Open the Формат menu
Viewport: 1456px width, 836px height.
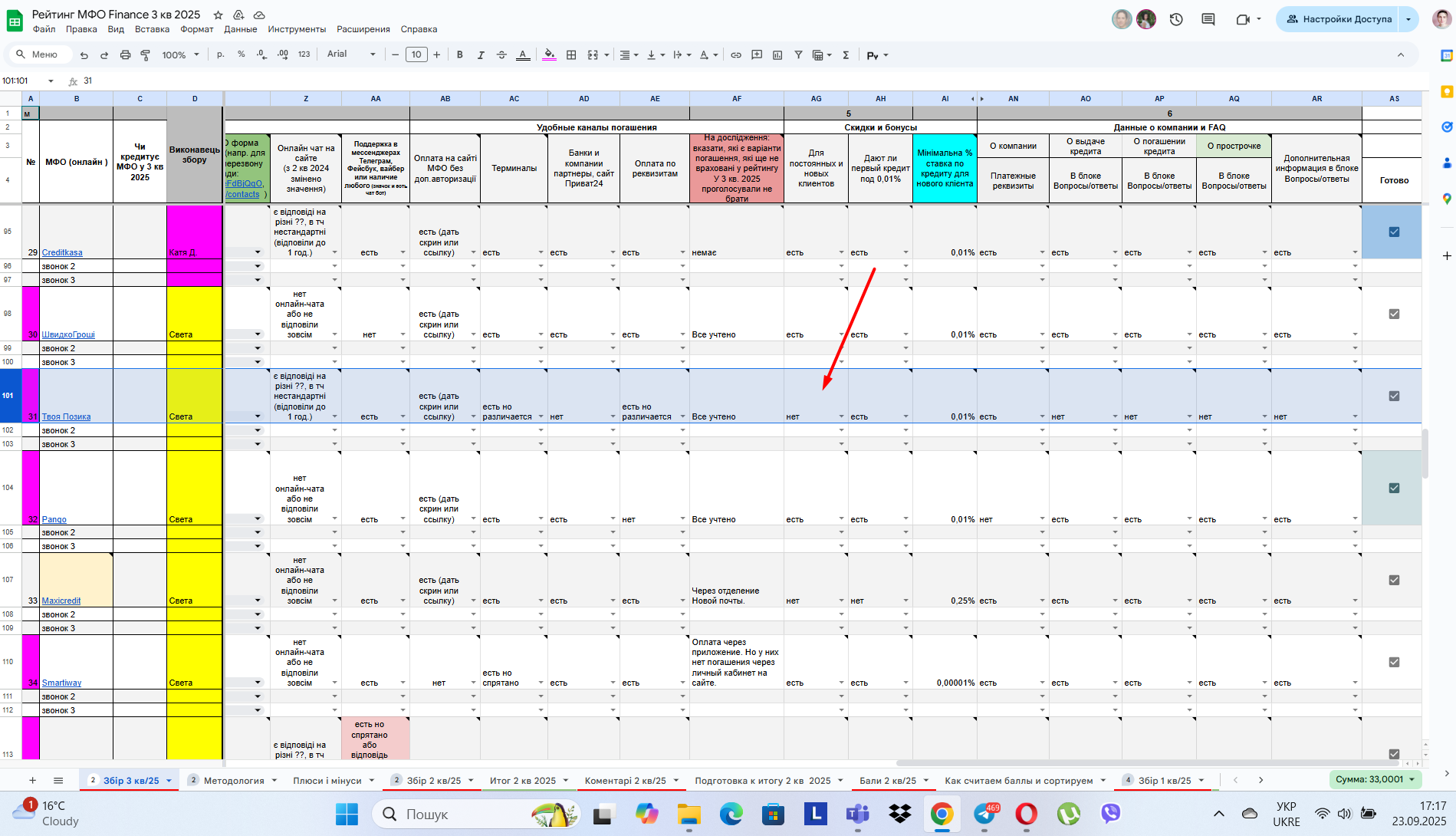197,29
